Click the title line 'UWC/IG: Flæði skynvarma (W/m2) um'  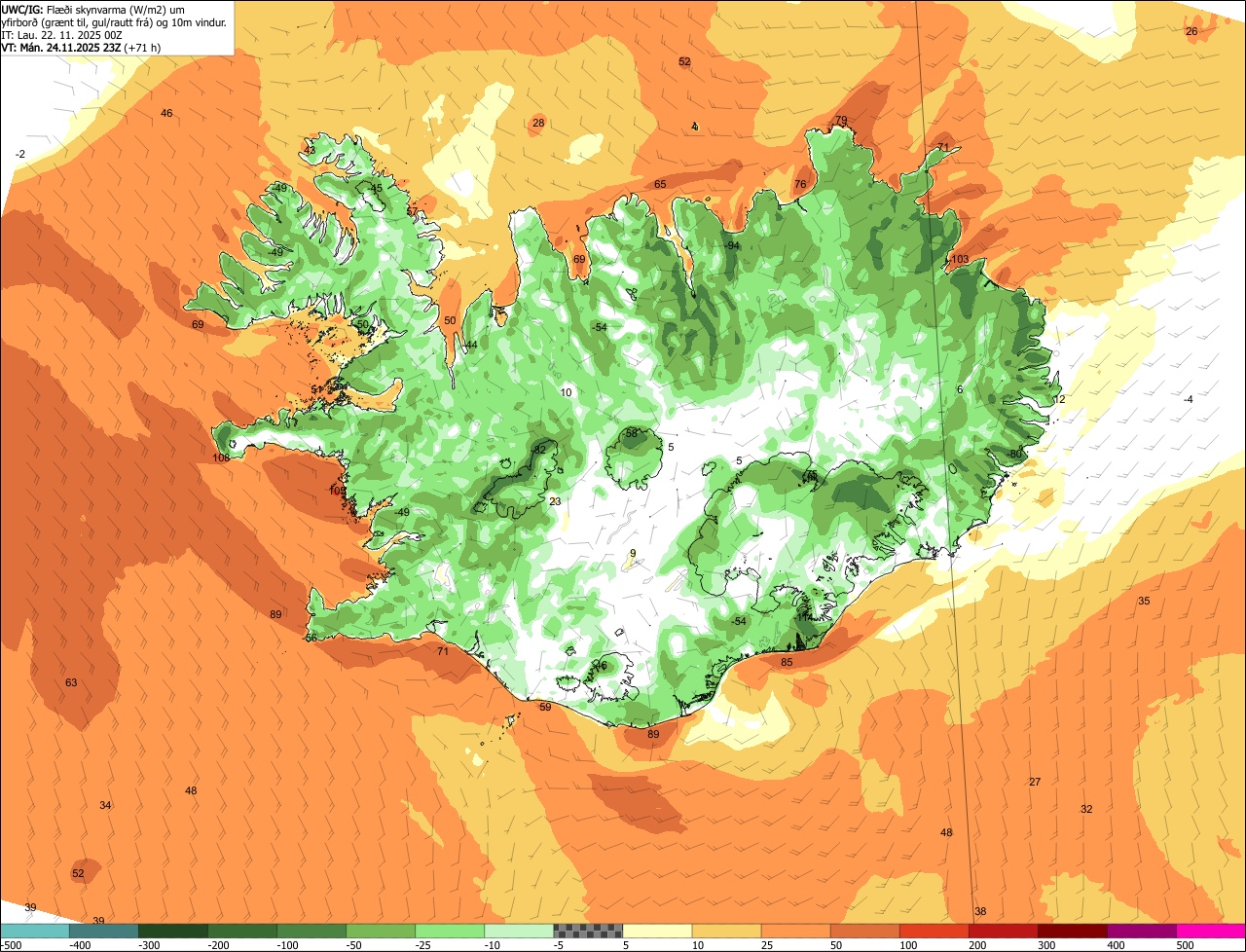pyautogui.click(x=92, y=9)
